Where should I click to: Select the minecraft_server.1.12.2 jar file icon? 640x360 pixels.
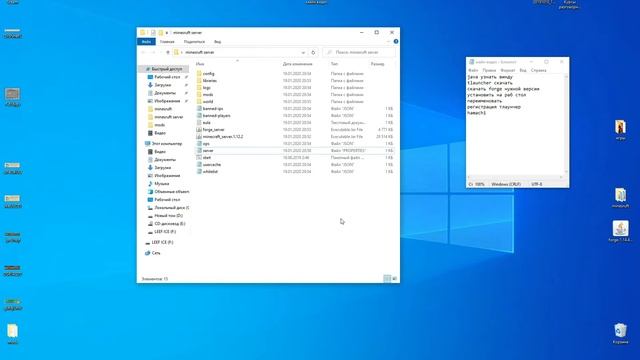199,136
